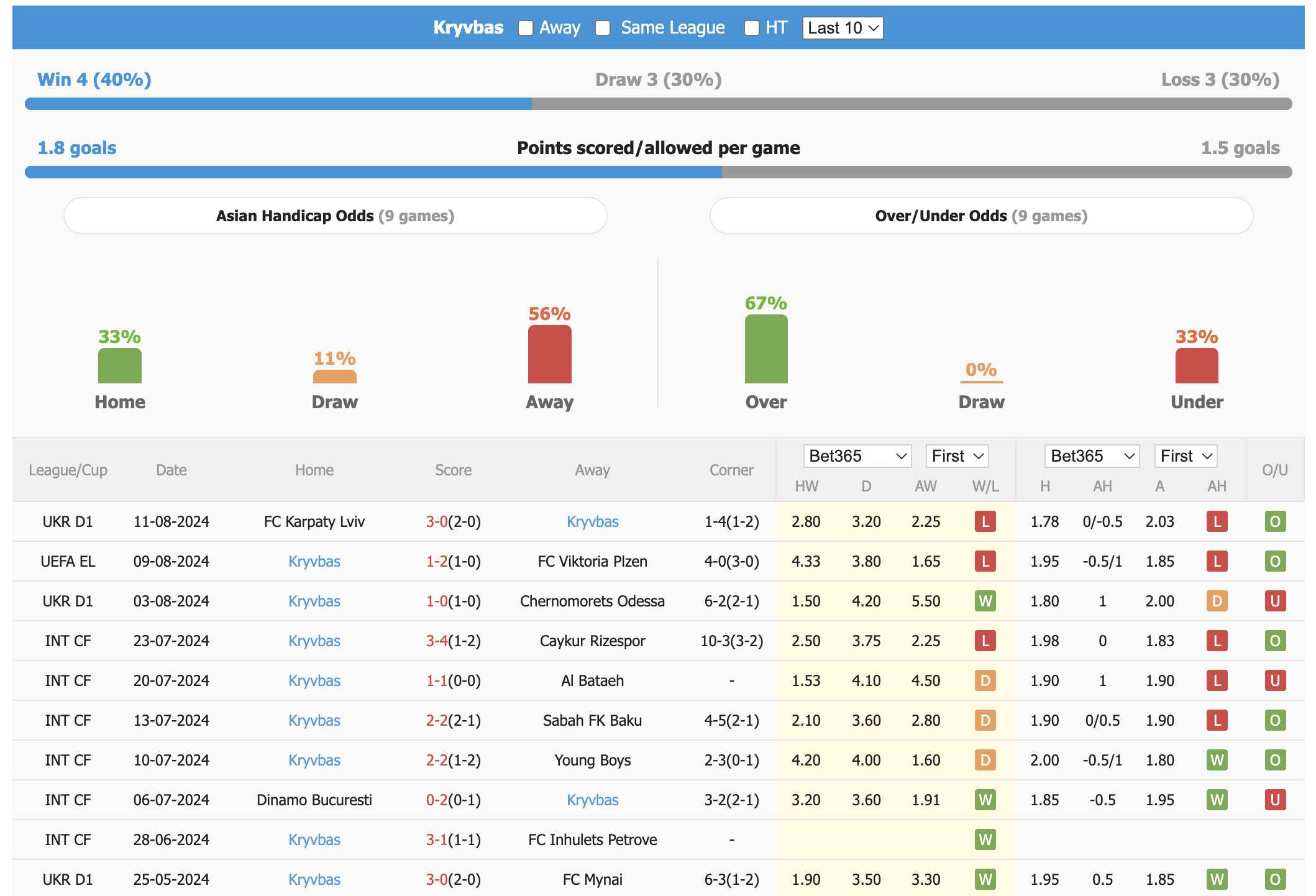Click the red Away 56% bar
This screenshot has height=896, width=1316.
550,354
